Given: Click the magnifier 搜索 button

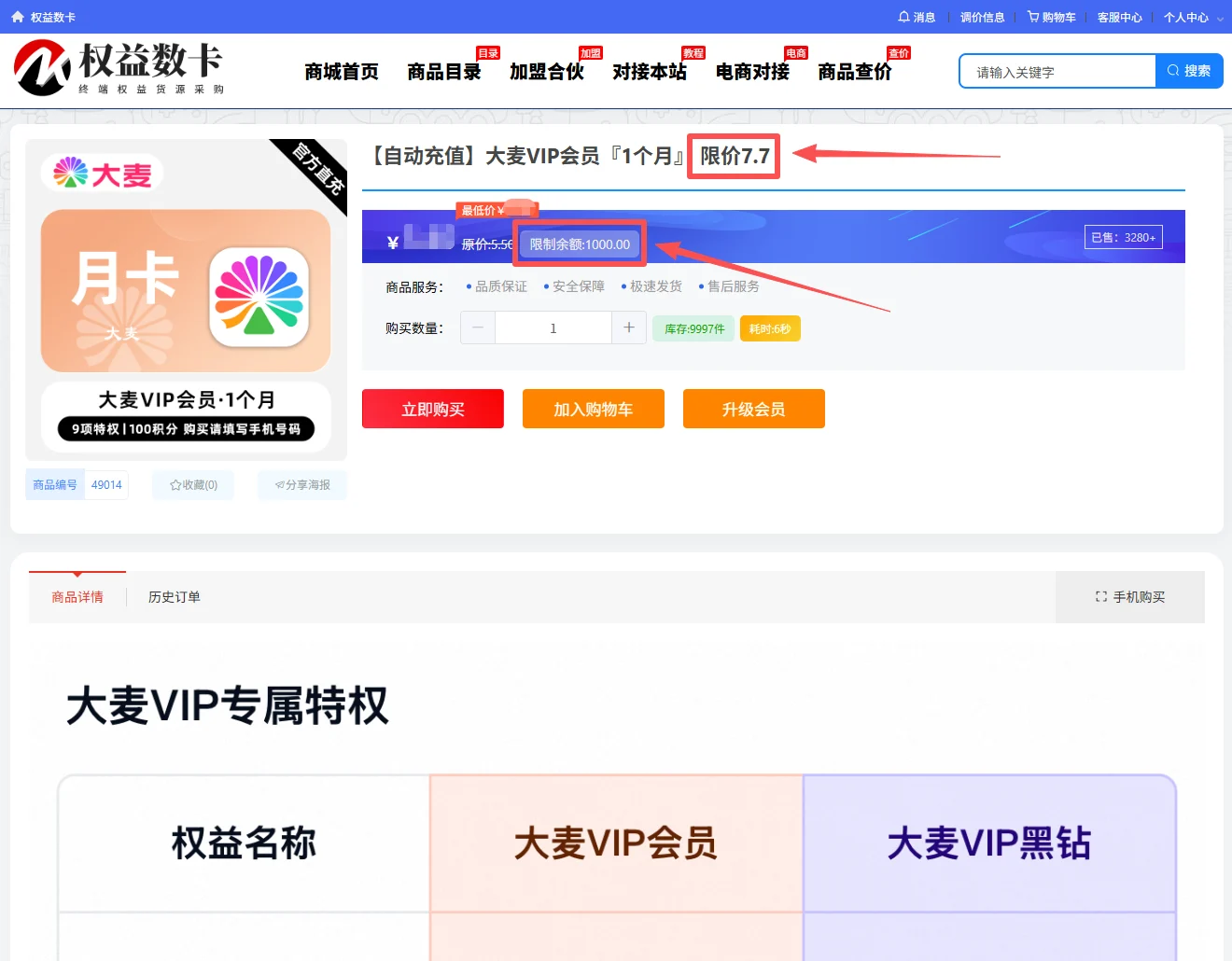Looking at the screenshot, I should (x=1189, y=71).
